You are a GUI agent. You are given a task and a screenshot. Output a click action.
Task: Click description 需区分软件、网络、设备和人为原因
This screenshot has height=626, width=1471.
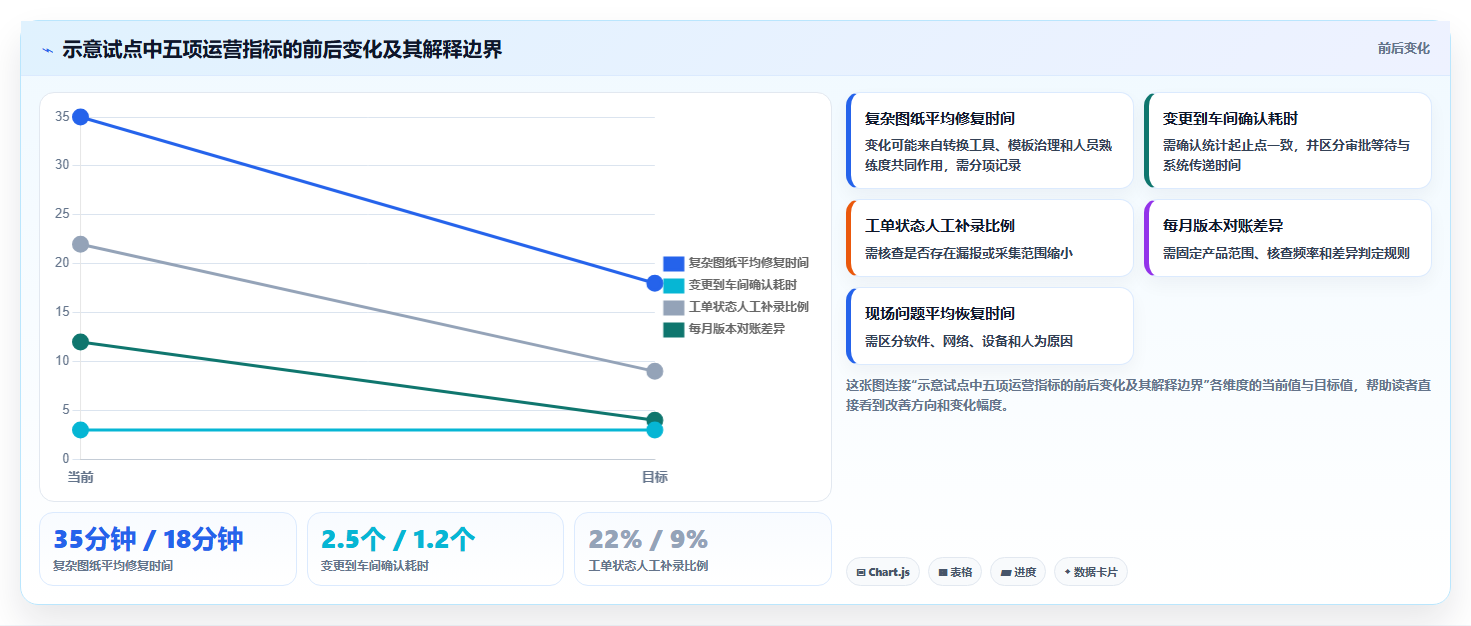point(969,341)
